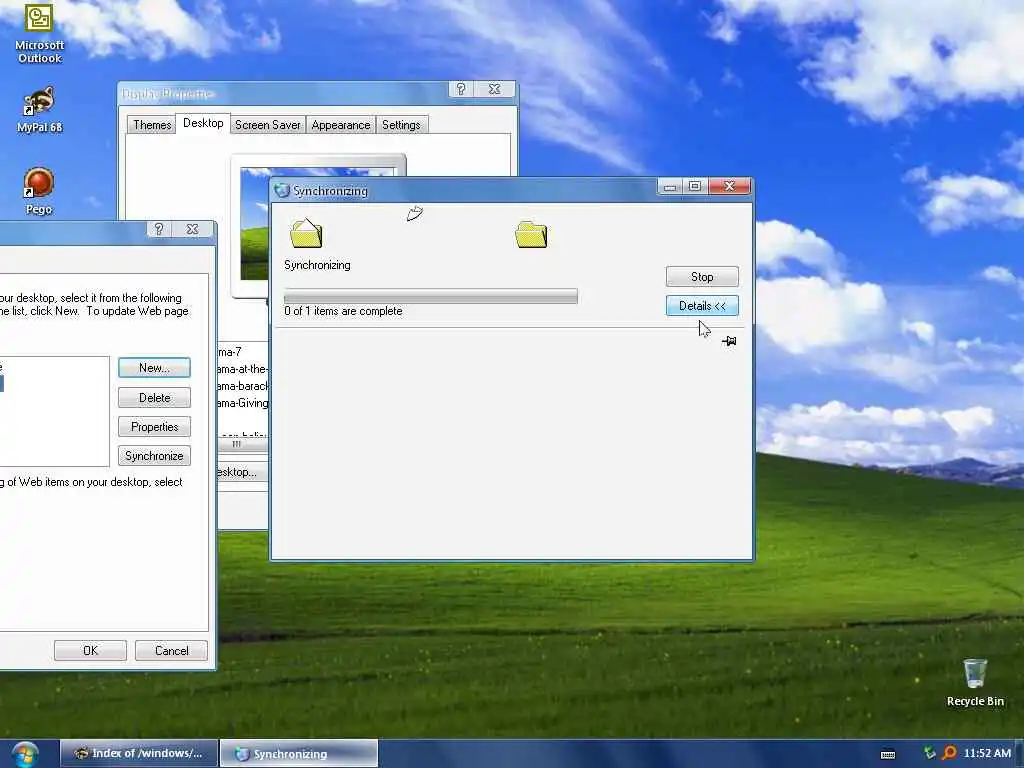Open web item Properties button
This screenshot has height=768, width=1024.
[154, 426]
